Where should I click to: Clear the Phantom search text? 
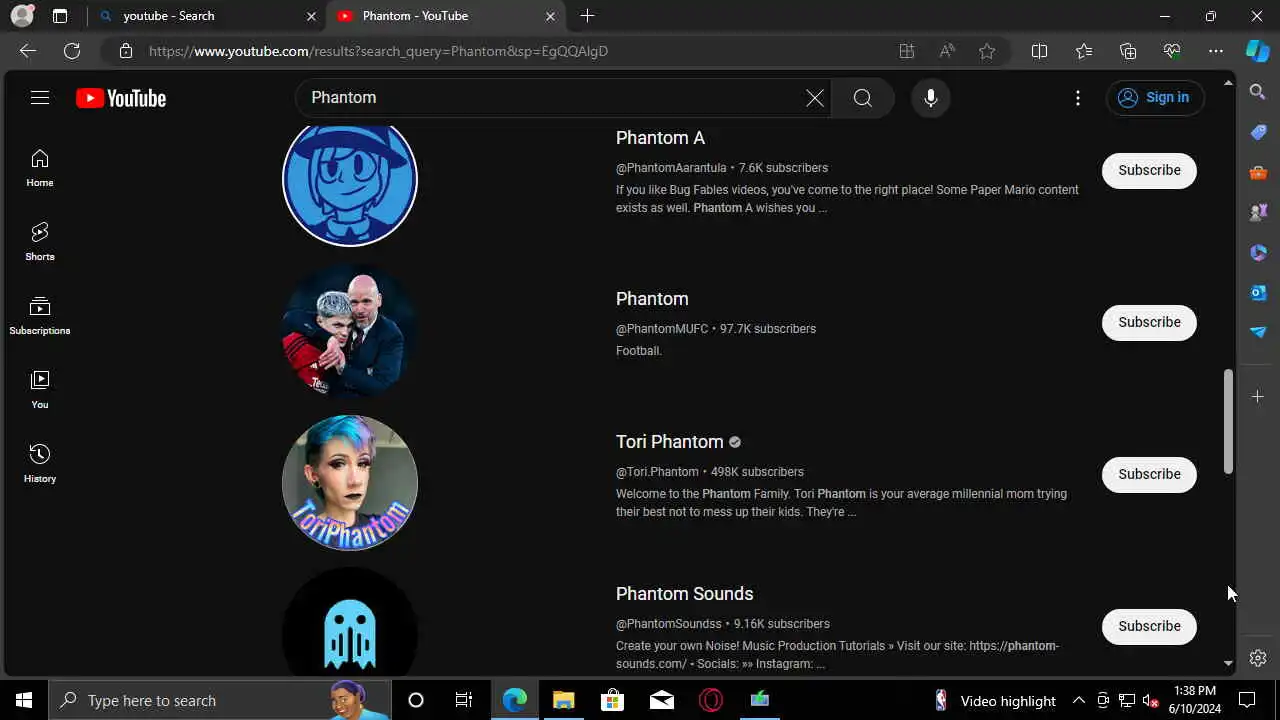815,97
